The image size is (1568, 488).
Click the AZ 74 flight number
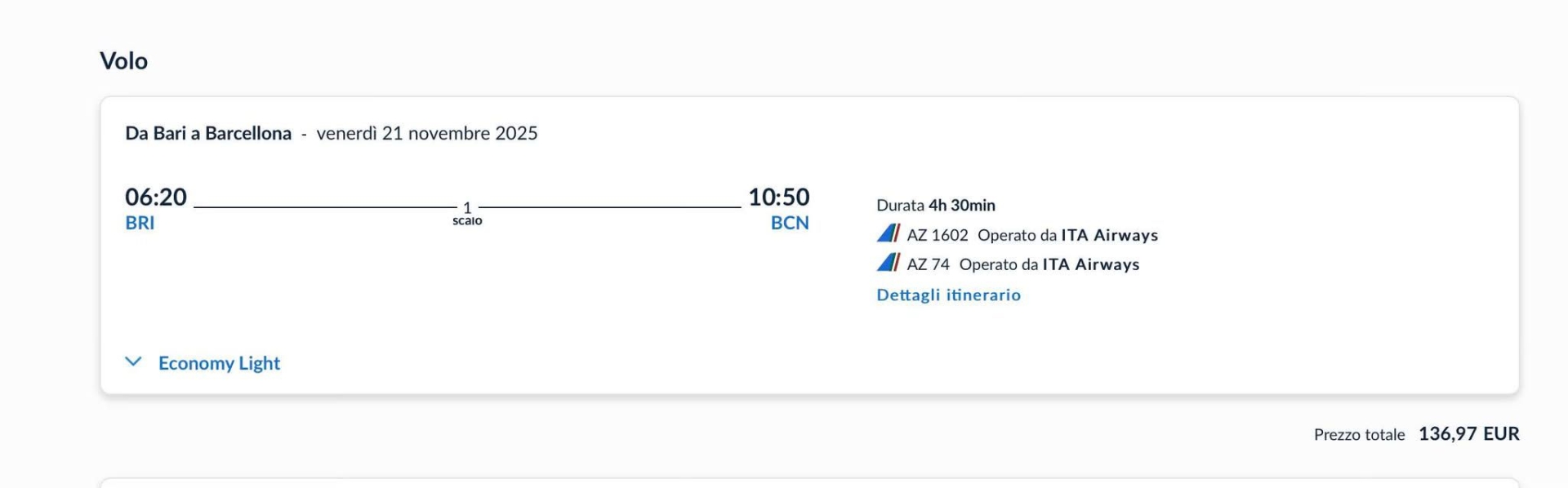pos(929,264)
